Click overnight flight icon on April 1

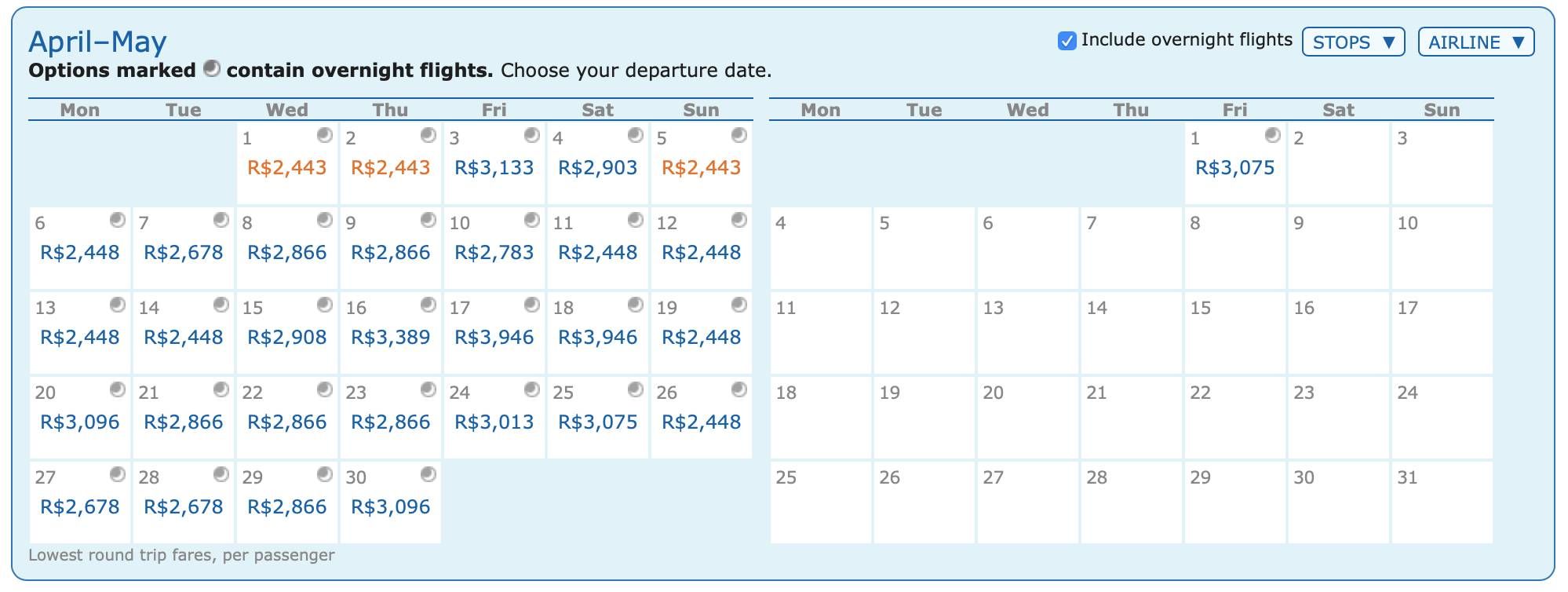click(x=325, y=135)
